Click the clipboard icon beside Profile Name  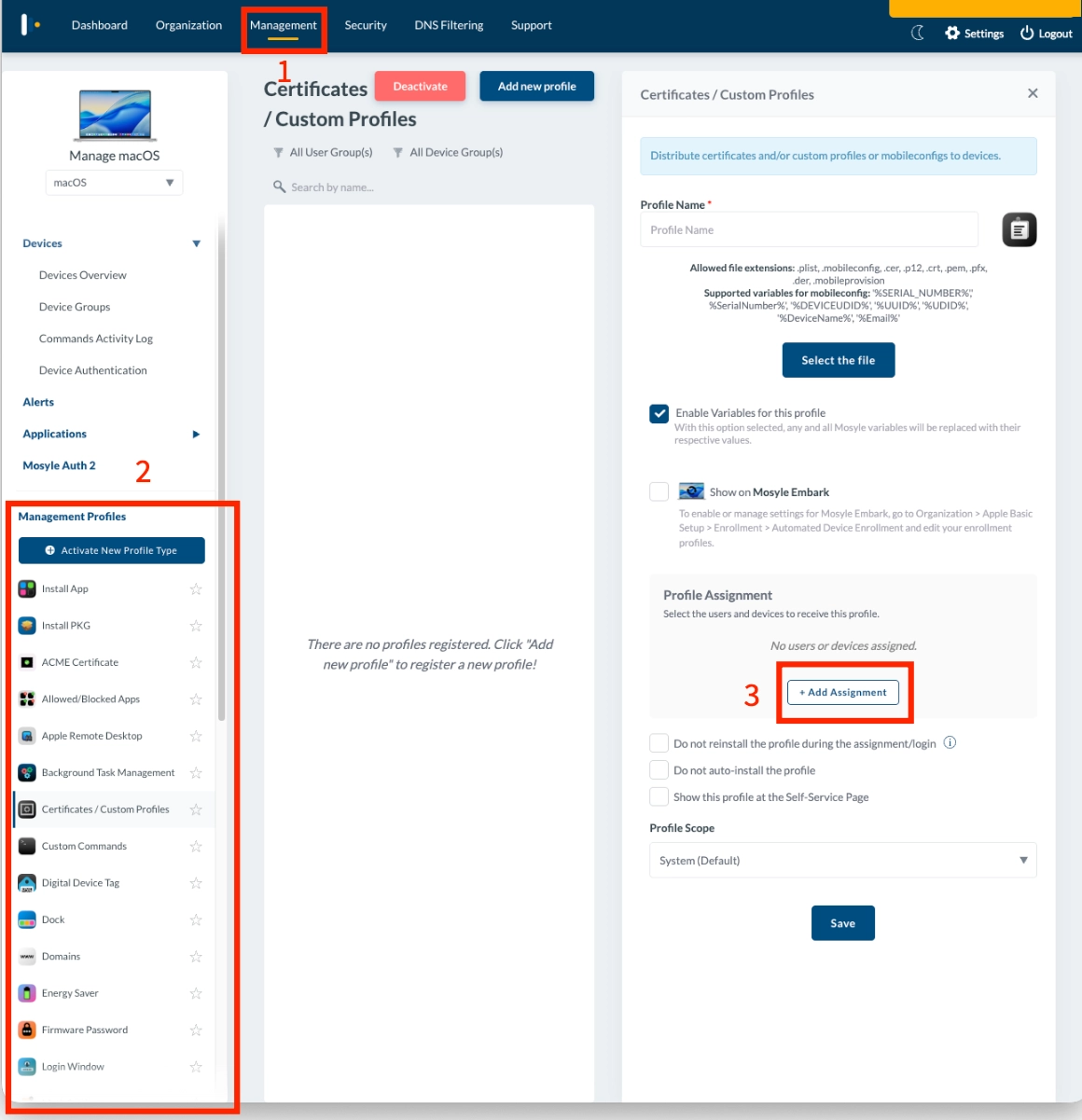coord(1020,229)
